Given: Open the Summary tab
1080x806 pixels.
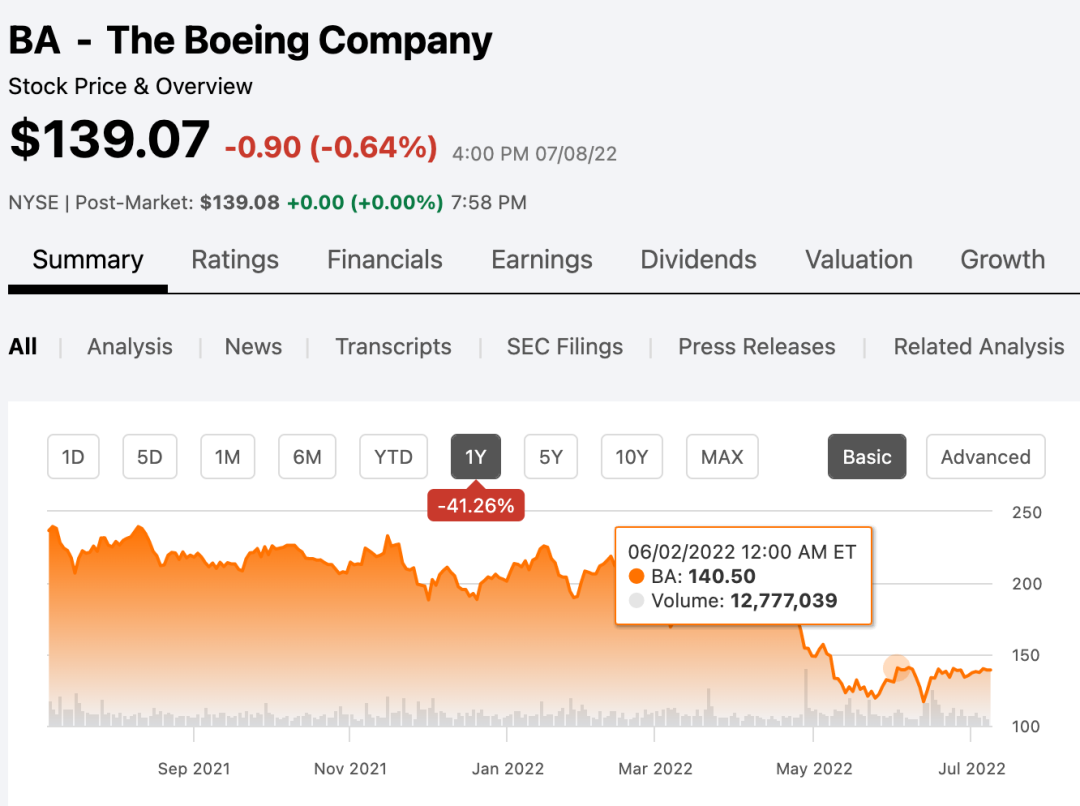Looking at the screenshot, I should (x=87, y=260).
